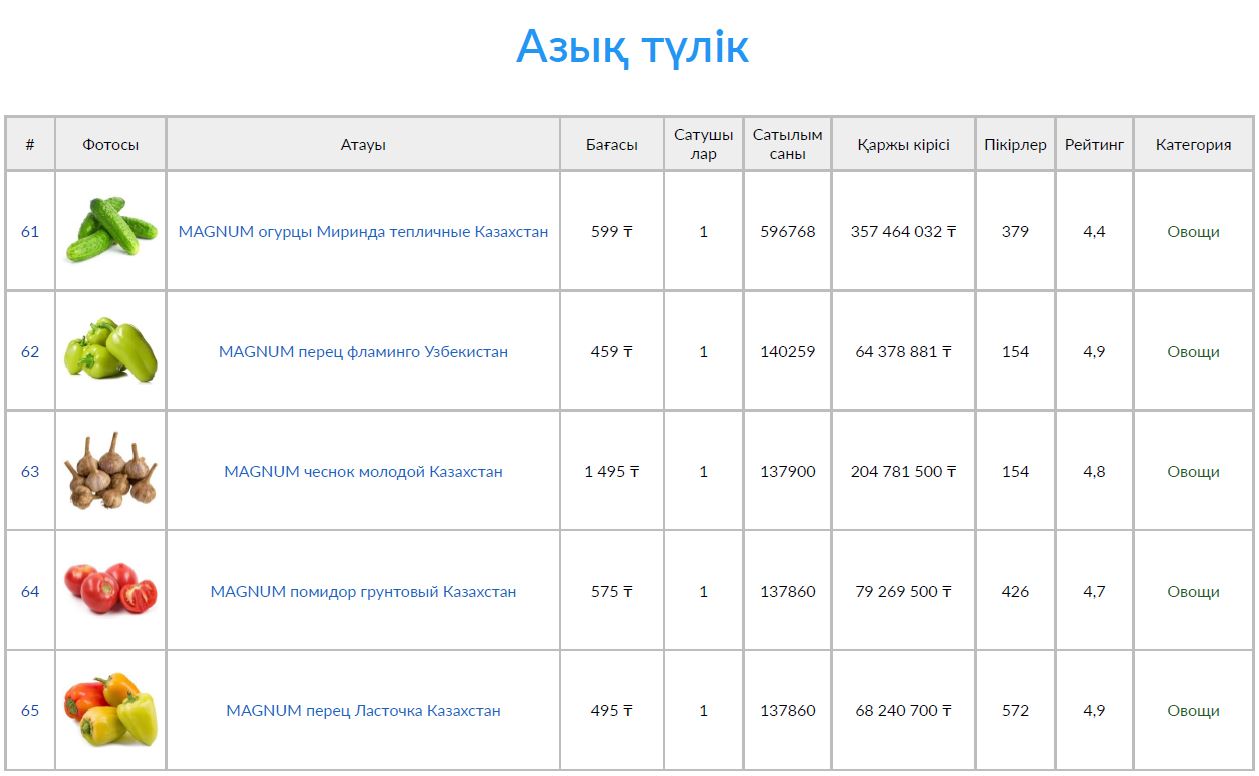Click the Фотосы column header
1259x776 pixels.
point(111,144)
